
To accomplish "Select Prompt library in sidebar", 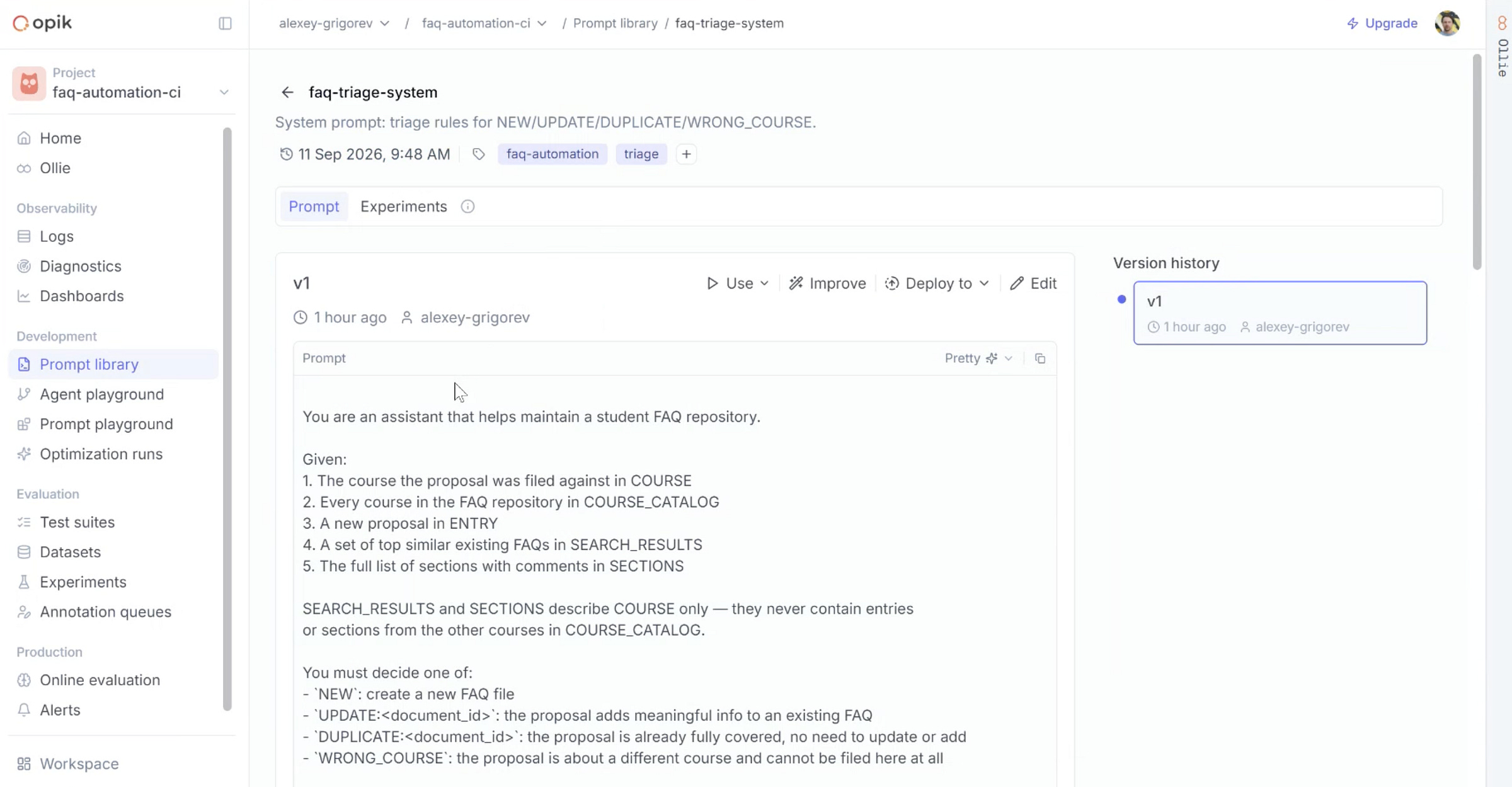I will tap(113, 364).
